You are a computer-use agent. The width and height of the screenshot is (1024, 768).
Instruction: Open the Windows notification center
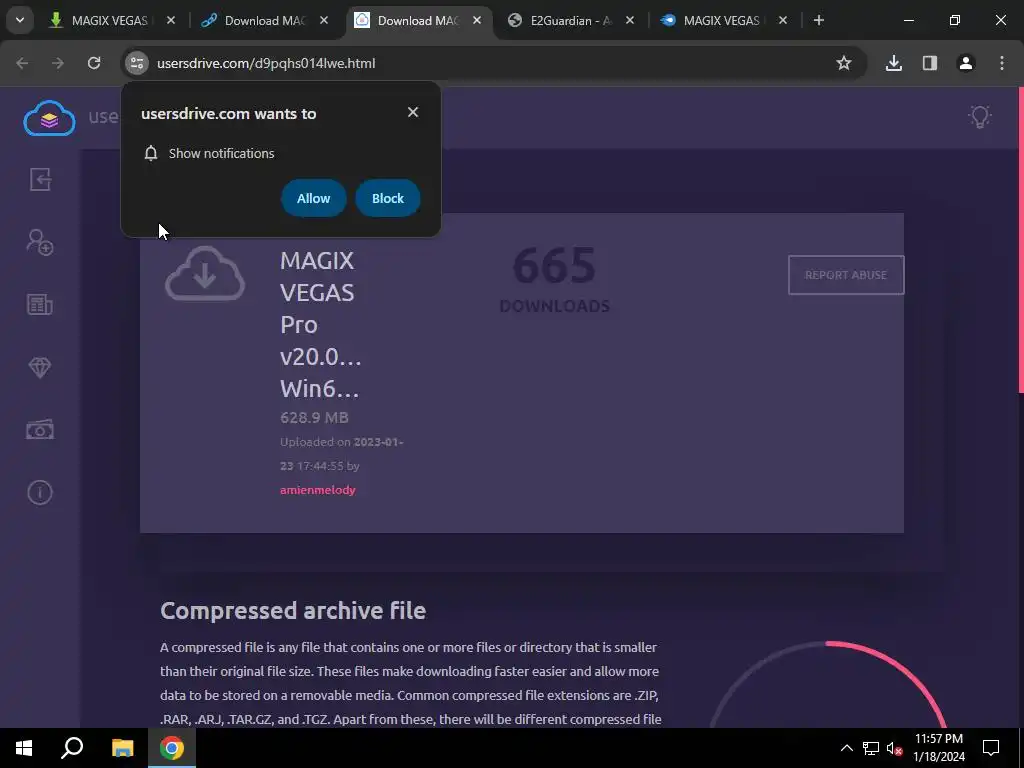click(991, 748)
